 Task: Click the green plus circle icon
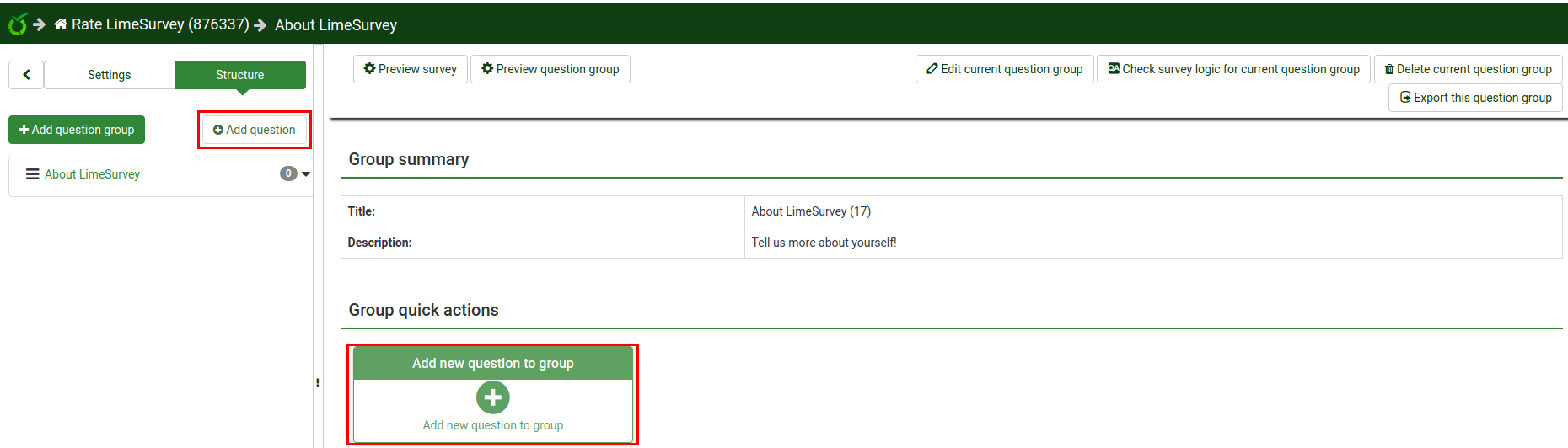tap(492, 397)
